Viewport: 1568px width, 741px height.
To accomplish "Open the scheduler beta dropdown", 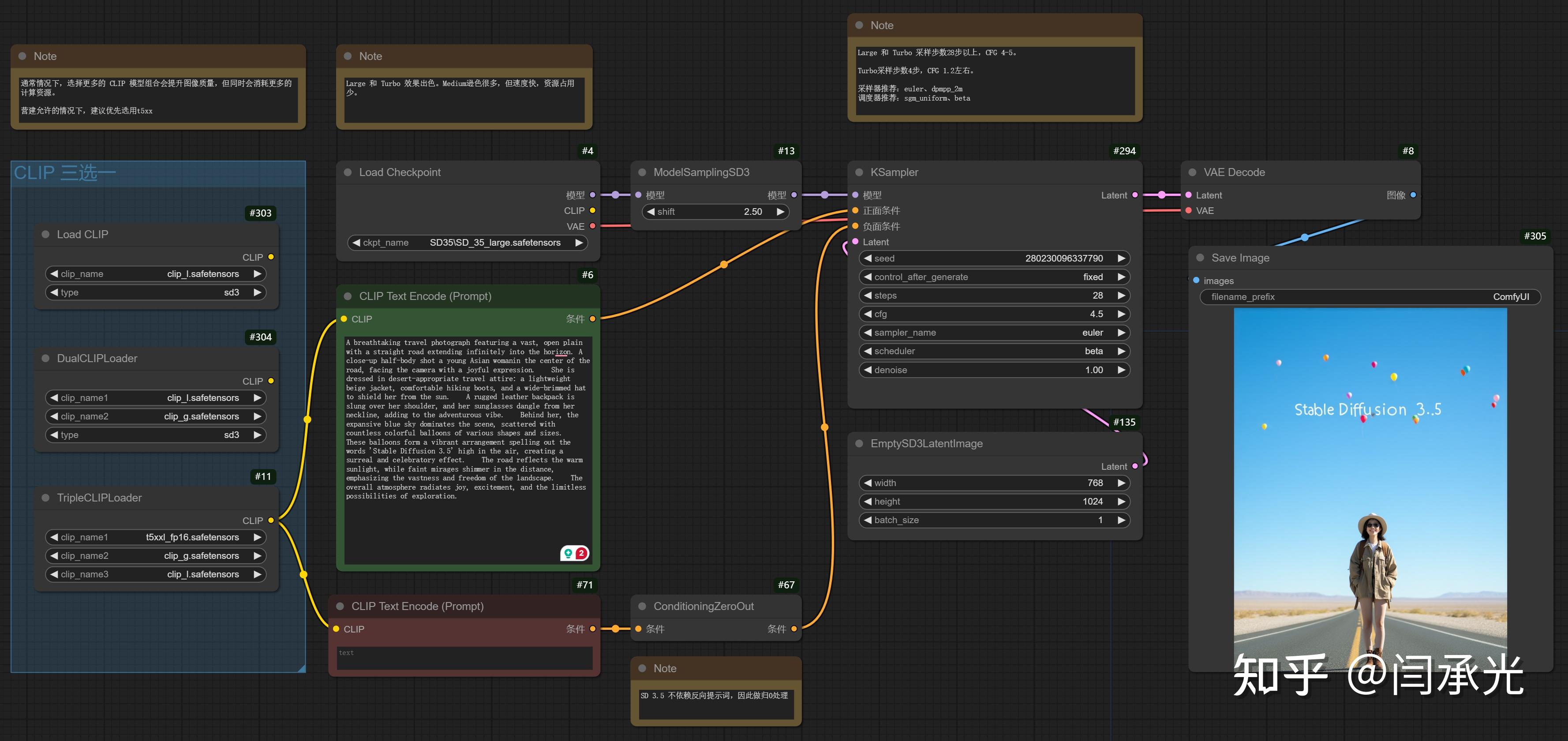I will pos(994,352).
